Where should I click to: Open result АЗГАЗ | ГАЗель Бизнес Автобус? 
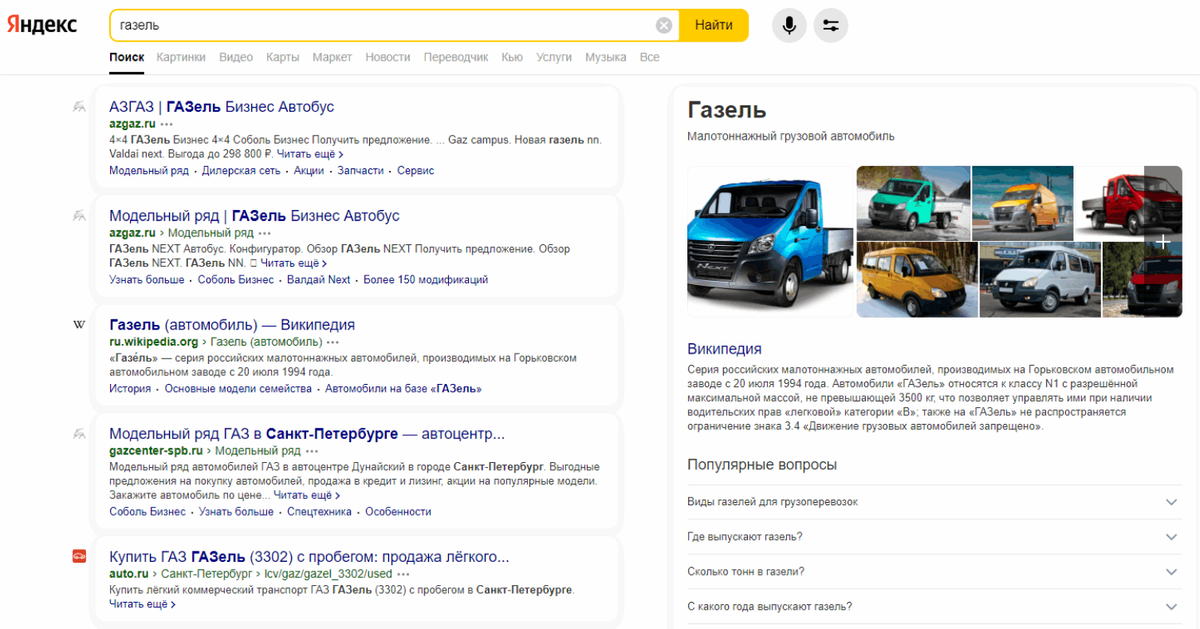222,106
